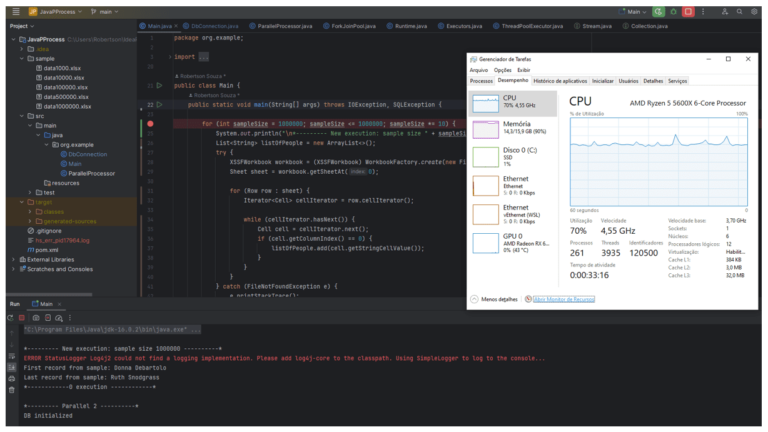Toggle the red breakpoint on the for loop line
This screenshot has width=768, height=432.
coord(150,123)
